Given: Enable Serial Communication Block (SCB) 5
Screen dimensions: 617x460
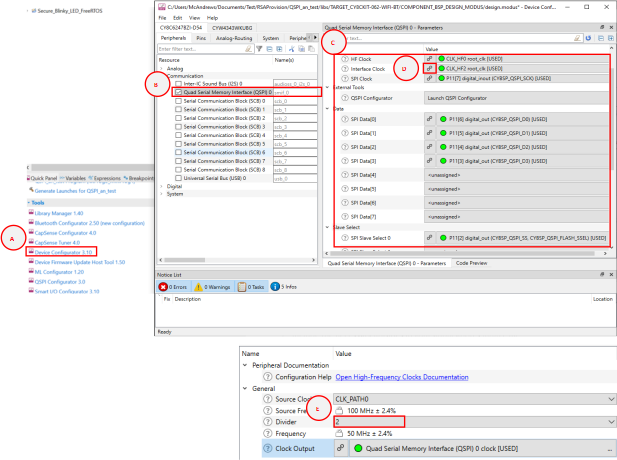Looking at the screenshot, I should [x=178, y=144].
